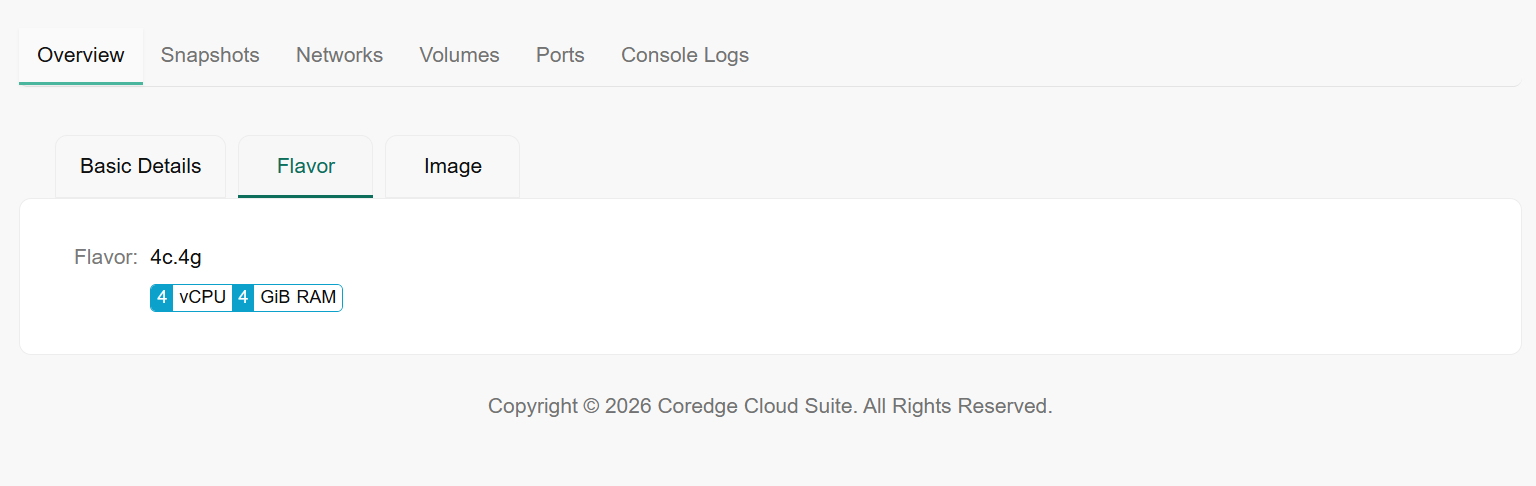Click the word Copyright in the footer
The height and width of the screenshot is (486, 1536).
532,406
